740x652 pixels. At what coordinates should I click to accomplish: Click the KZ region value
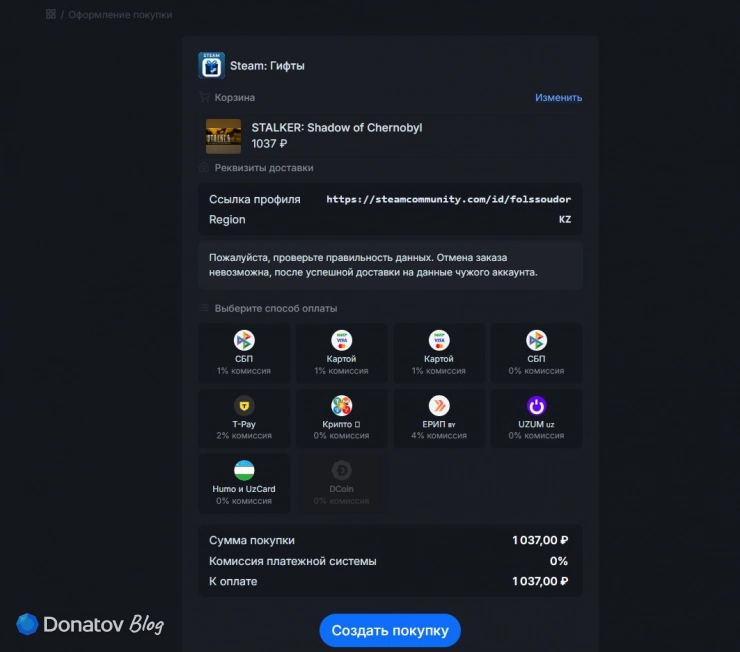point(565,219)
